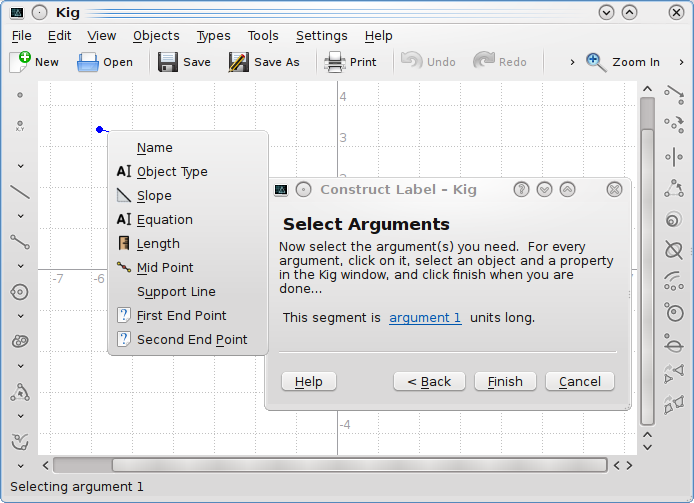This screenshot has height=503, width=694.
Task: Expand the angle tool dropdown arrow
Action: click(x=20, y=466)
